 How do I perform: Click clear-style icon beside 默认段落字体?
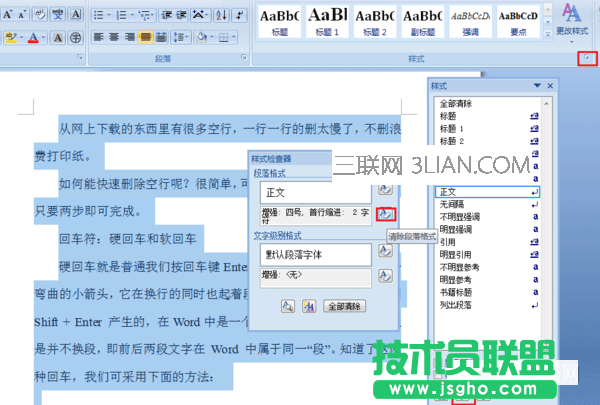click(385, 251)
